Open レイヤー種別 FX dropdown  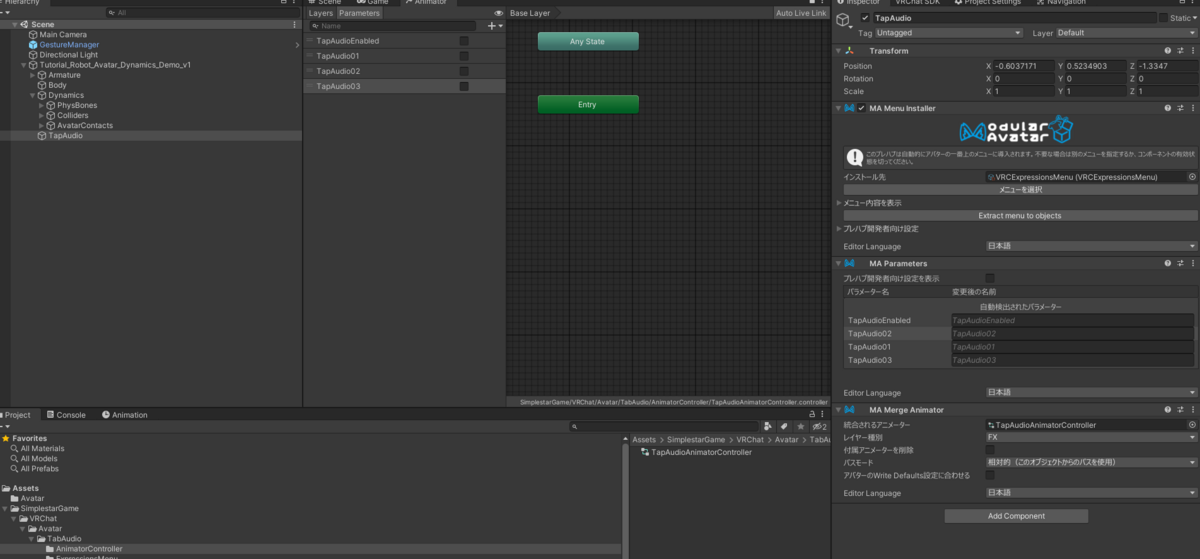(x=1091, y=437)
